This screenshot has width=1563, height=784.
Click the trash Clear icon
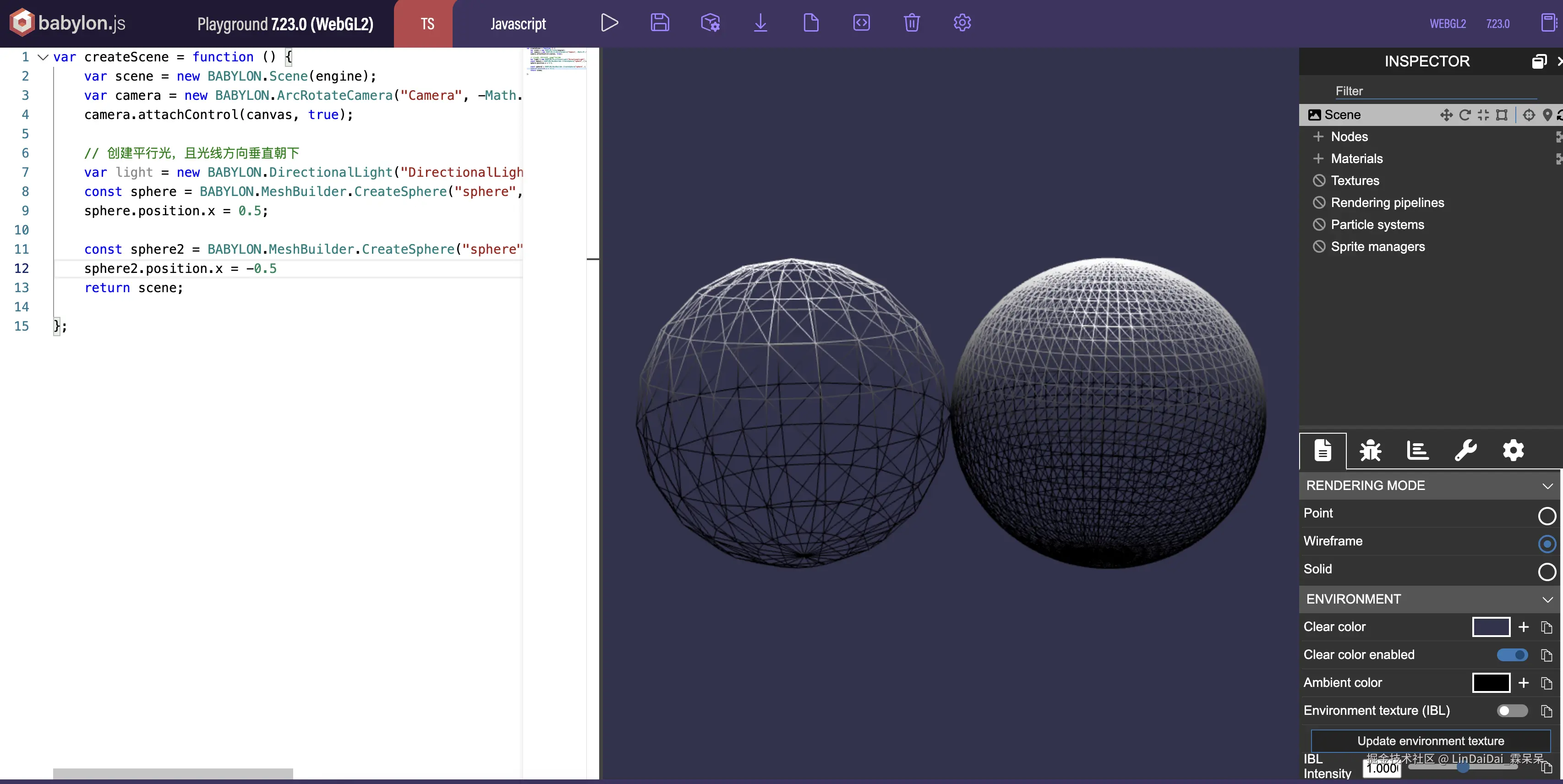pyautogui.click(x=911, y=23)
